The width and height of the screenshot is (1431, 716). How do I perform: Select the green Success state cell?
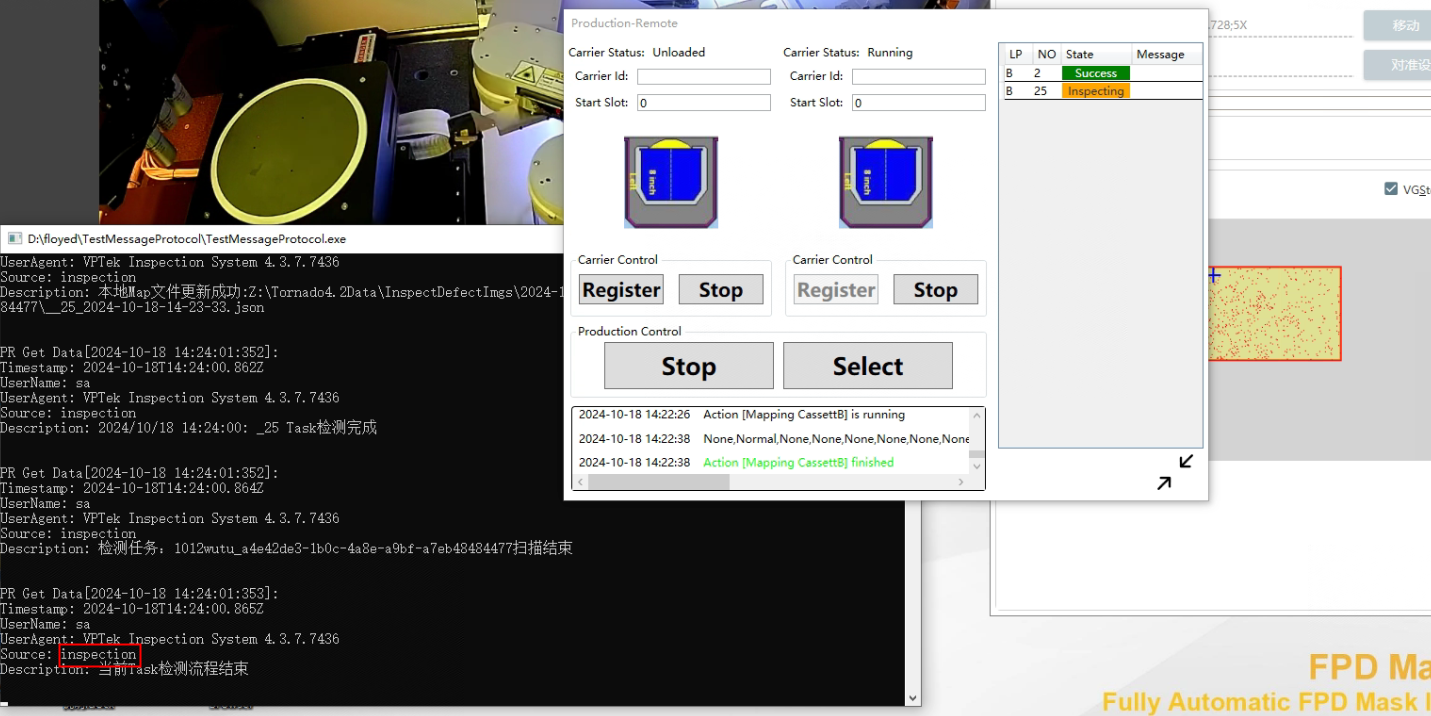click(1096, 73)
